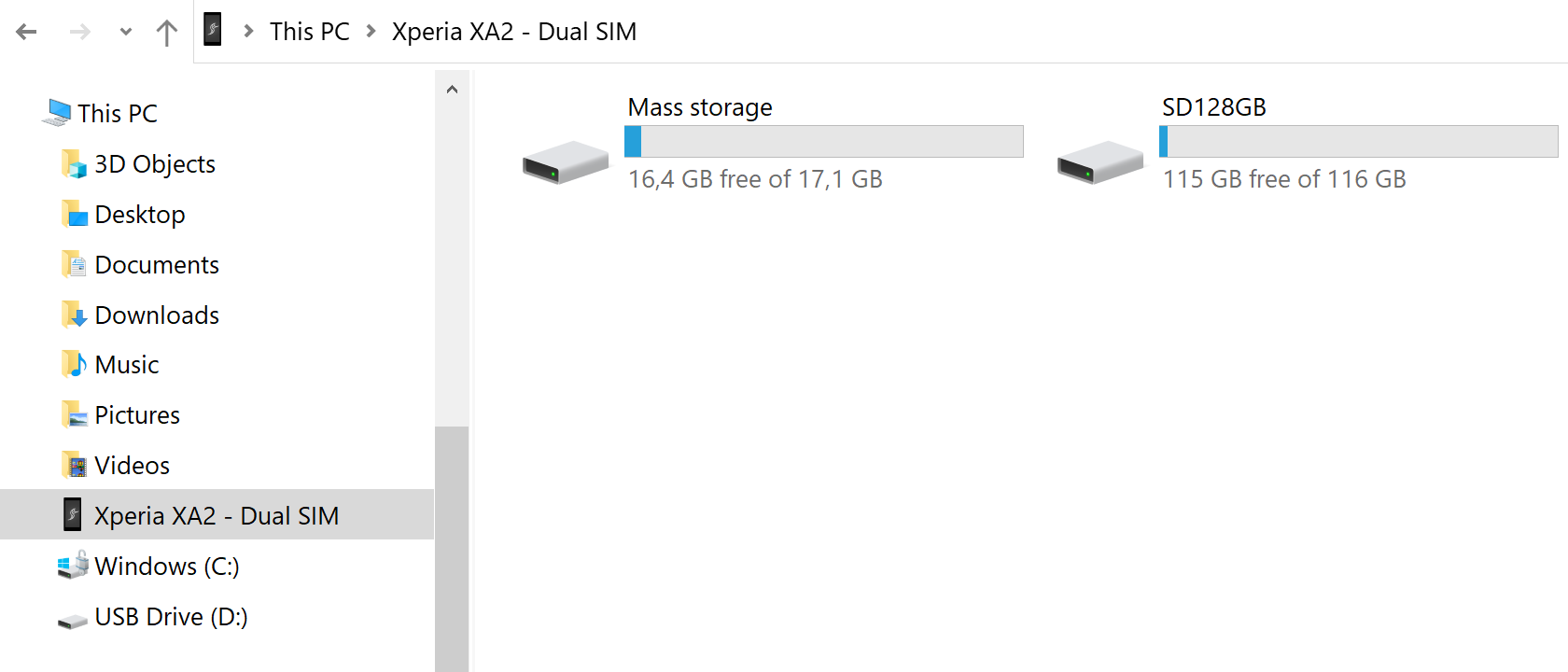The image size is (1568, 672).
Task: Click the SD128GB capacity bar
Action: tap(1358, 142)
